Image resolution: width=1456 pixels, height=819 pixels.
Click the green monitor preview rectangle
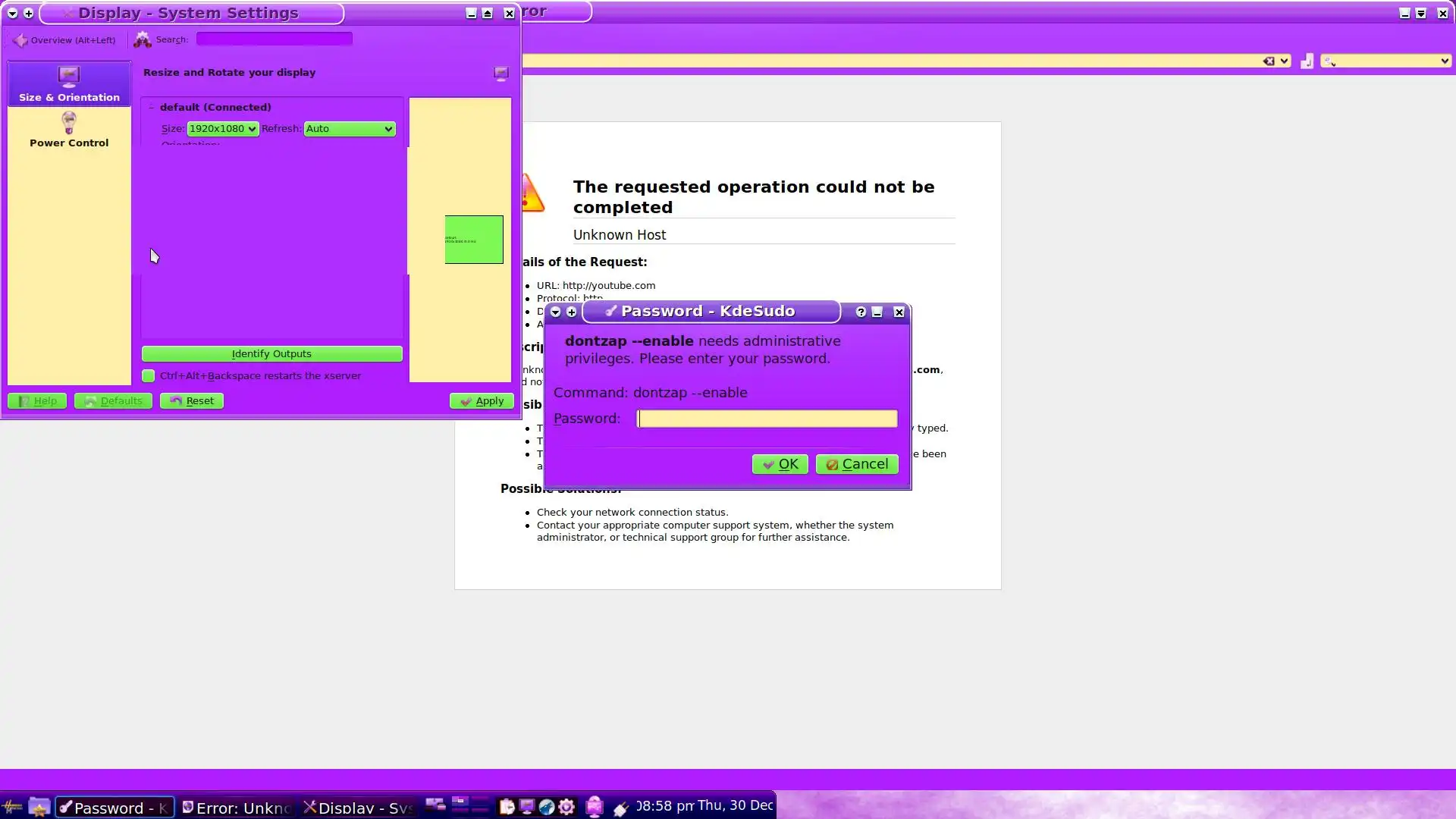(474, 240)
